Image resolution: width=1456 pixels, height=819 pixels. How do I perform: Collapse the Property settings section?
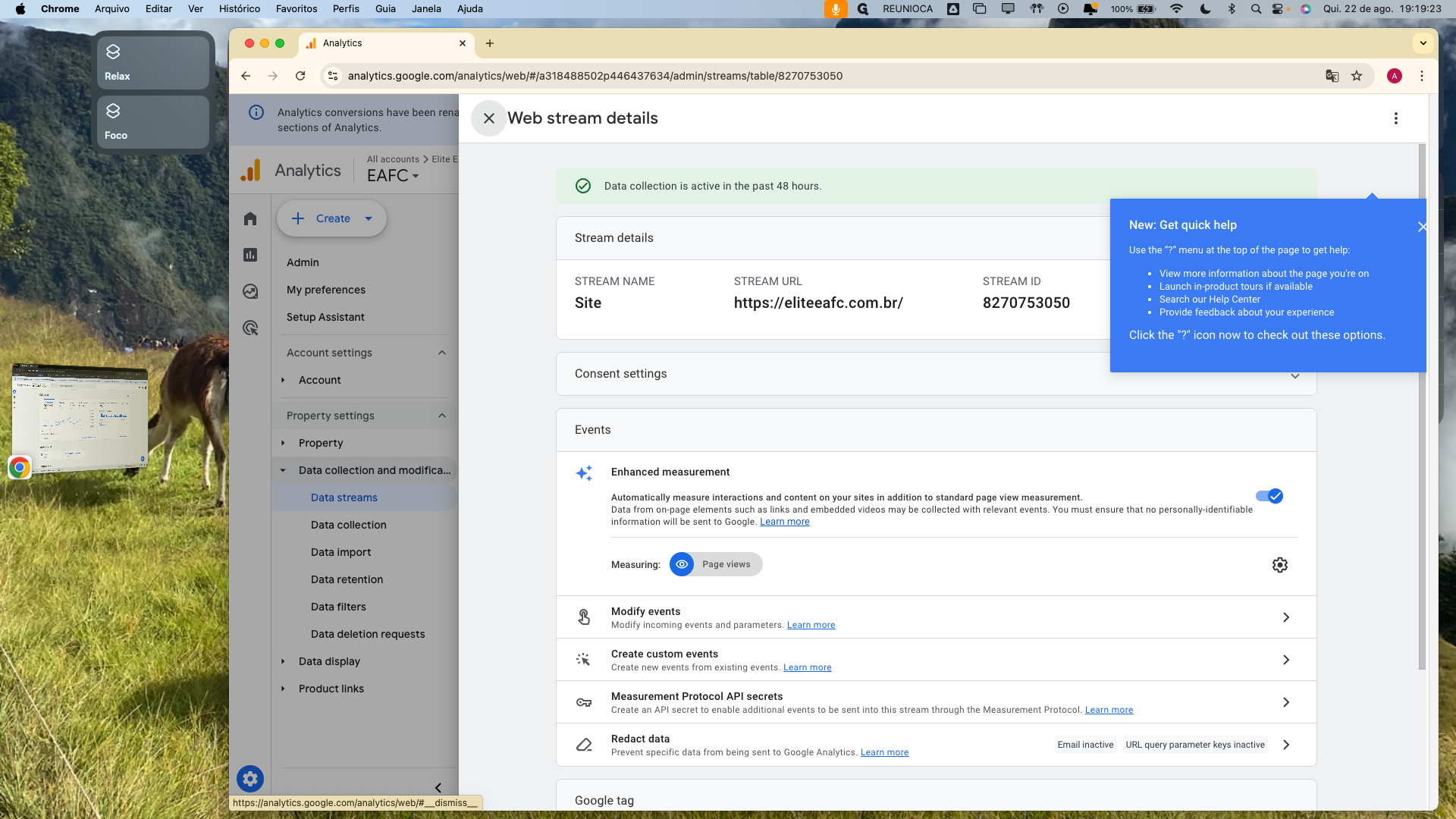pyautogui.click(x=442, y=416)
